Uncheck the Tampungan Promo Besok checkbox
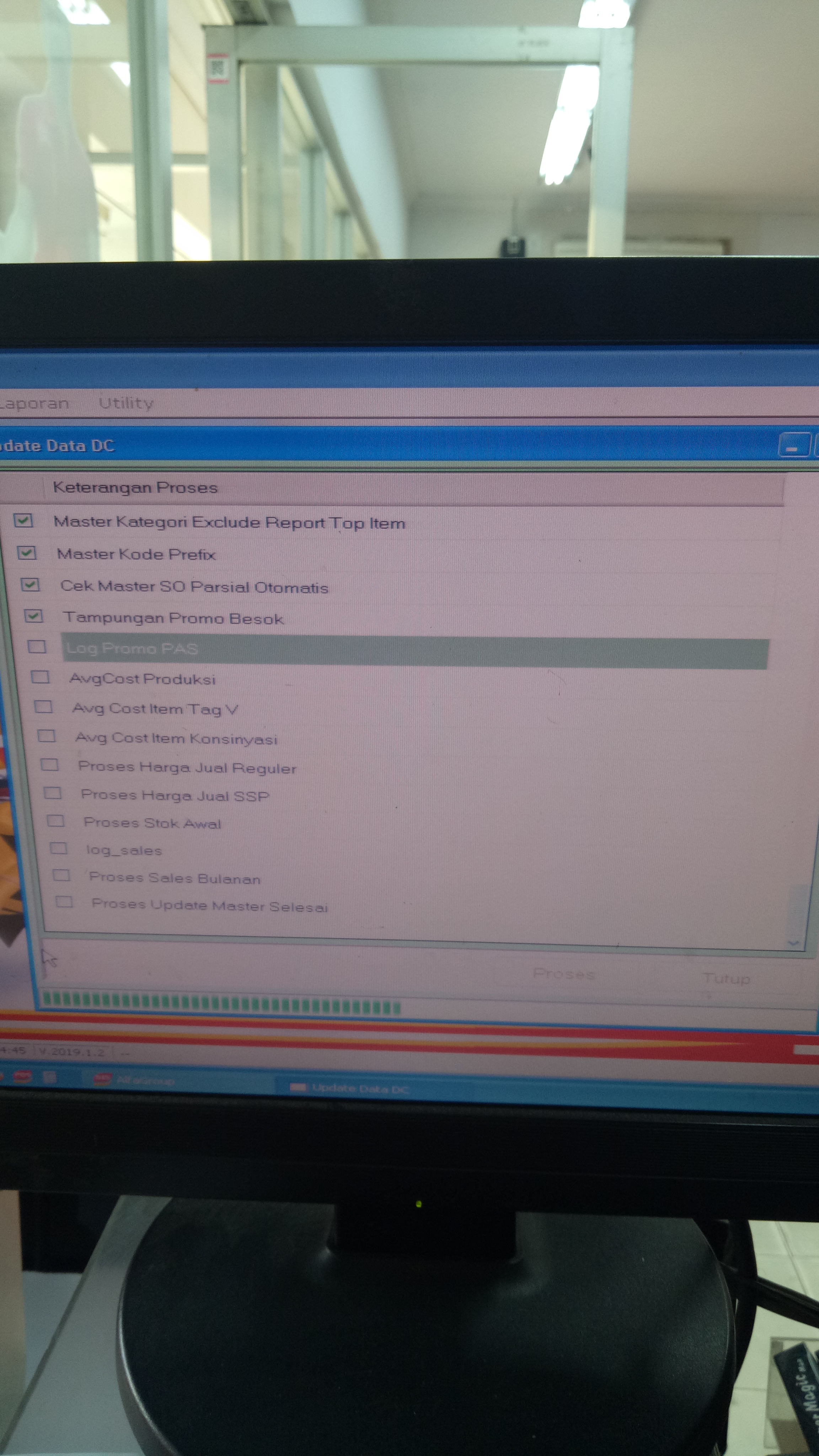This screenshot has height=1456, width=819. [x=33, y=616]
